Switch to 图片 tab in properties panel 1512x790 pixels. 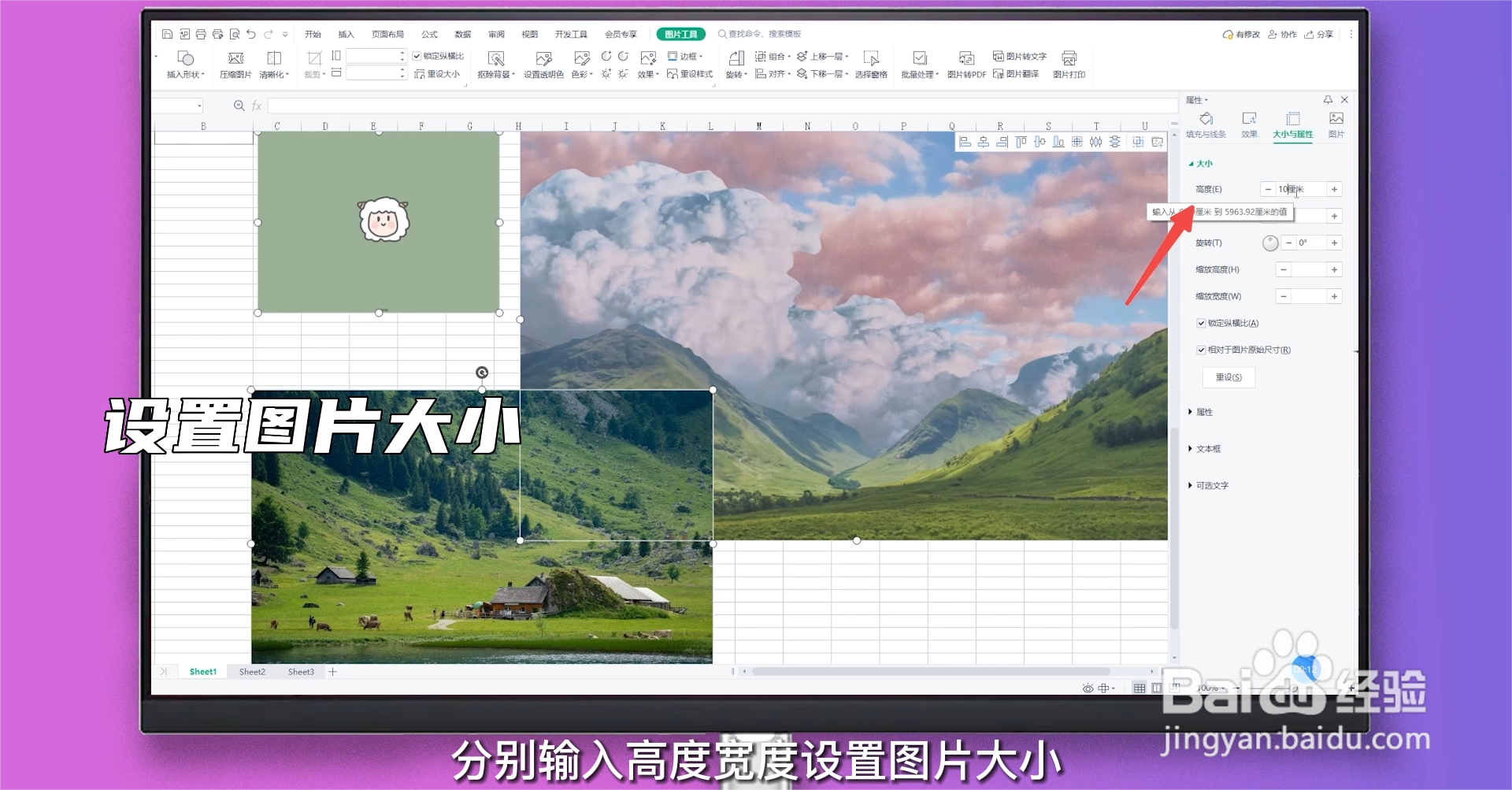point(1336,125)
